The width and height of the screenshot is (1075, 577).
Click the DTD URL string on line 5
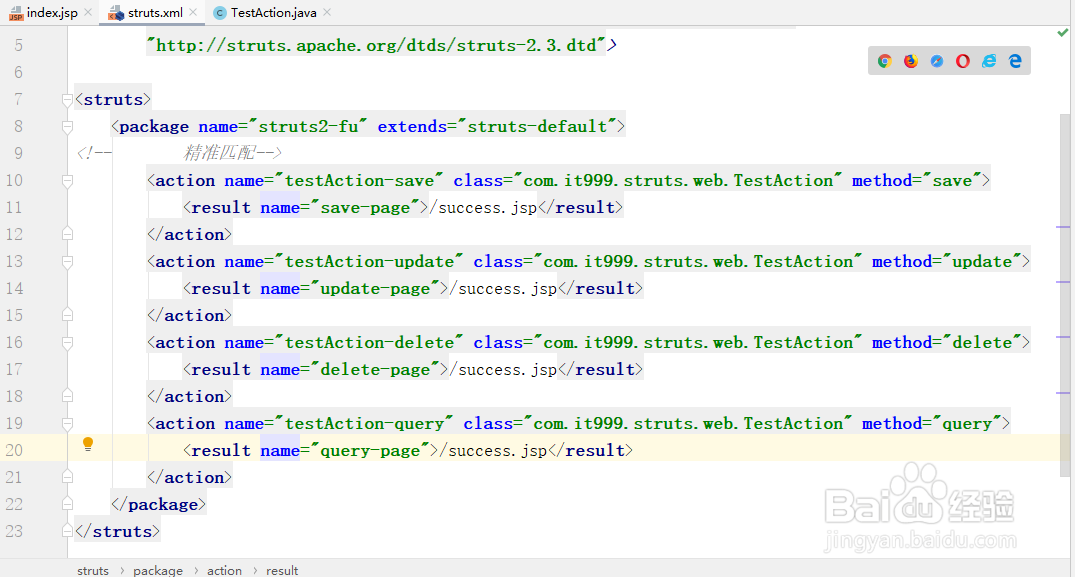pyautogui.click(x=376, y=45)
